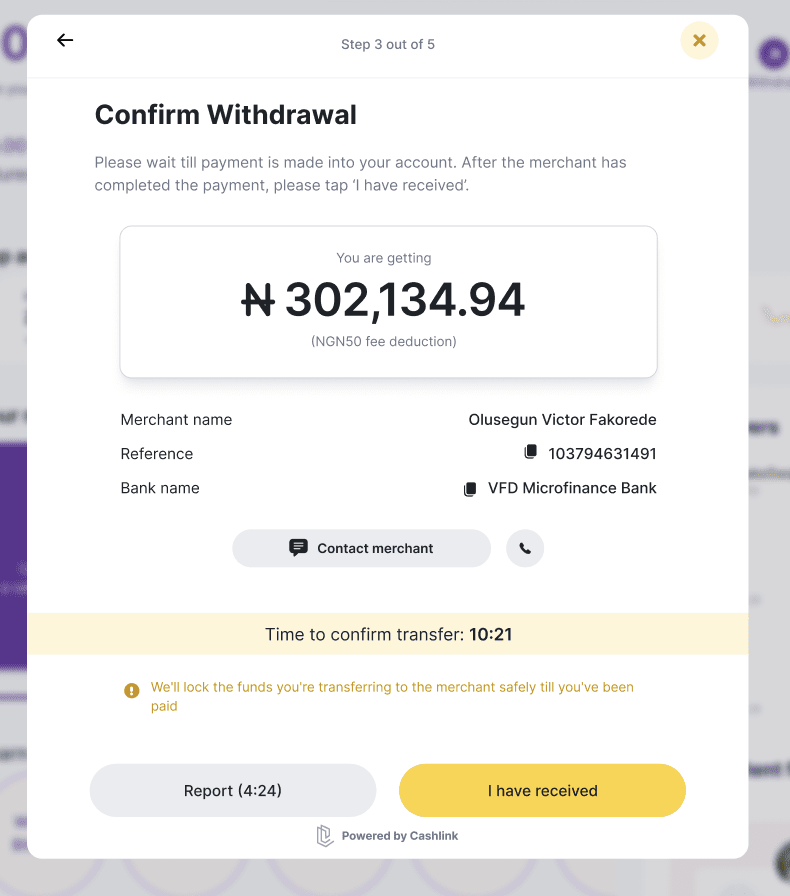Click the purple avatar icon behind dialog
This screenshot has width=790, height=896.
[x=773, y=54]
